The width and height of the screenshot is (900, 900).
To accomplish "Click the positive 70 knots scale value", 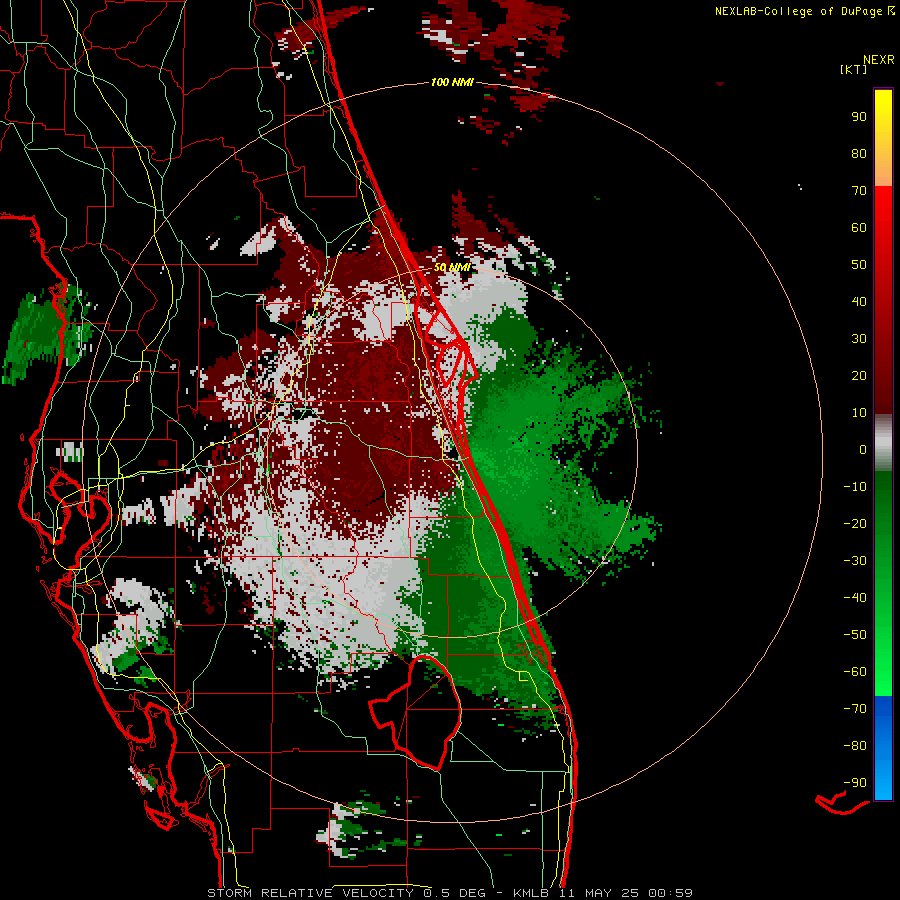I will [859, 191].
